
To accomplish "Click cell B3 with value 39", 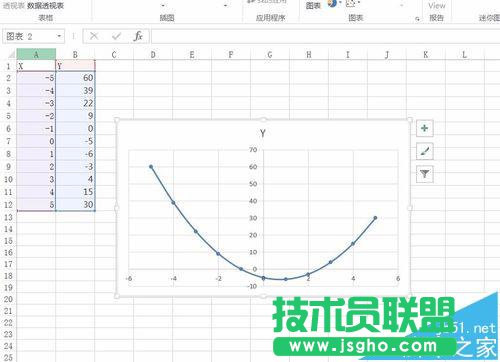I will point(75,91).
